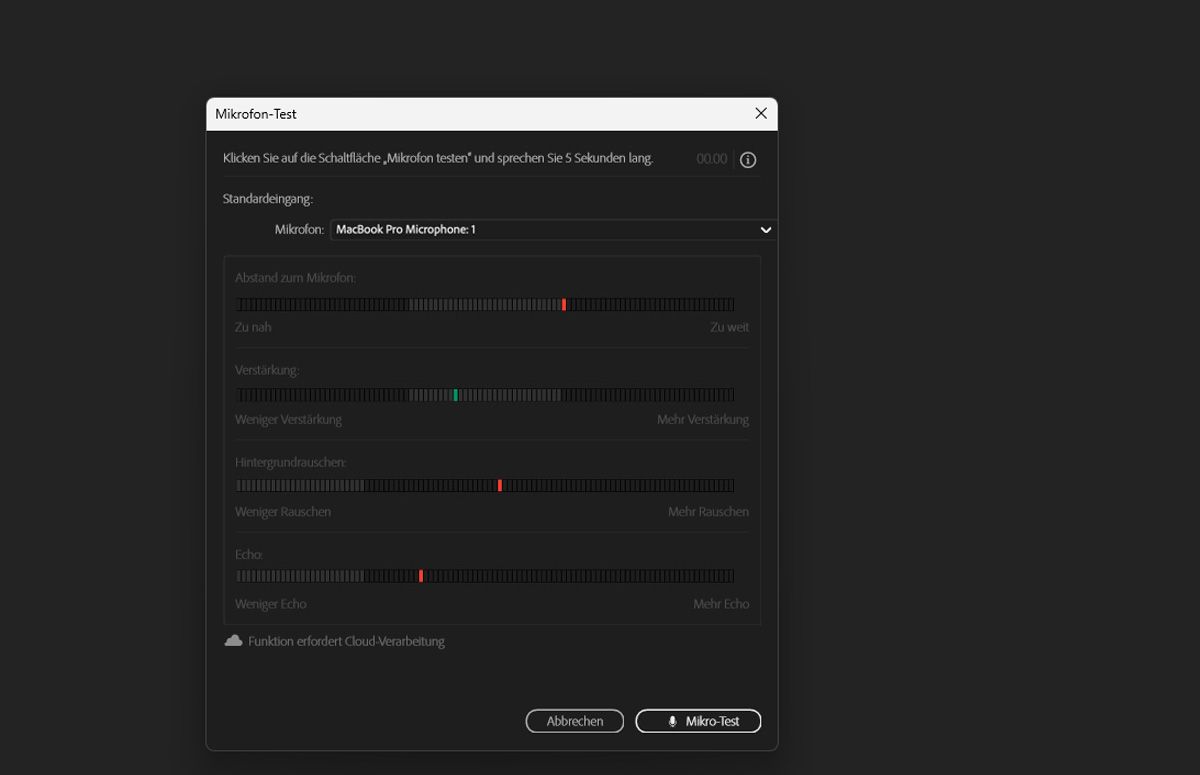Click the 00.00 timer readout
The width and height of the screenshot is (1200, 775).
point(712,159)
